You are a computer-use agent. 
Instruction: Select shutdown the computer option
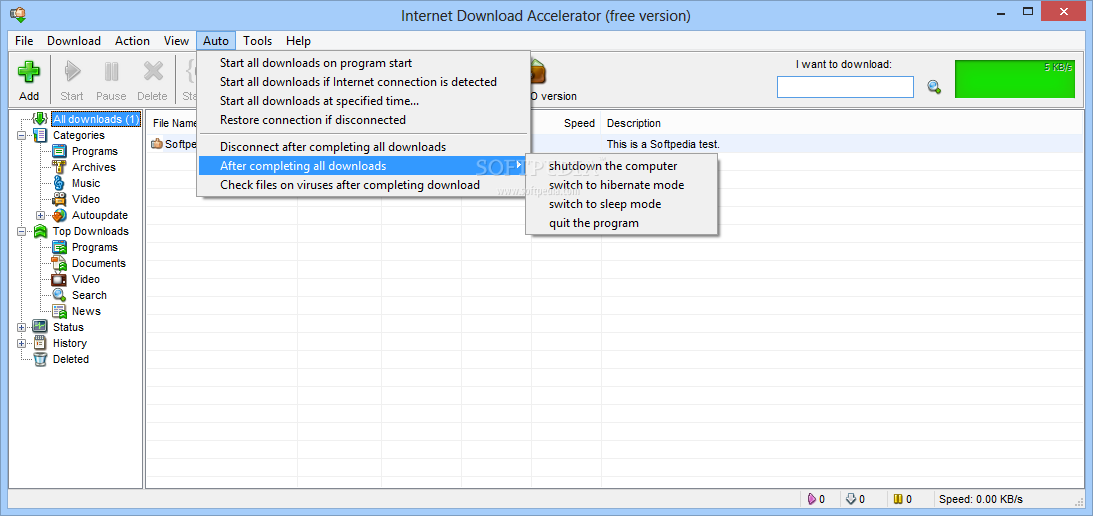coord(621,166)
